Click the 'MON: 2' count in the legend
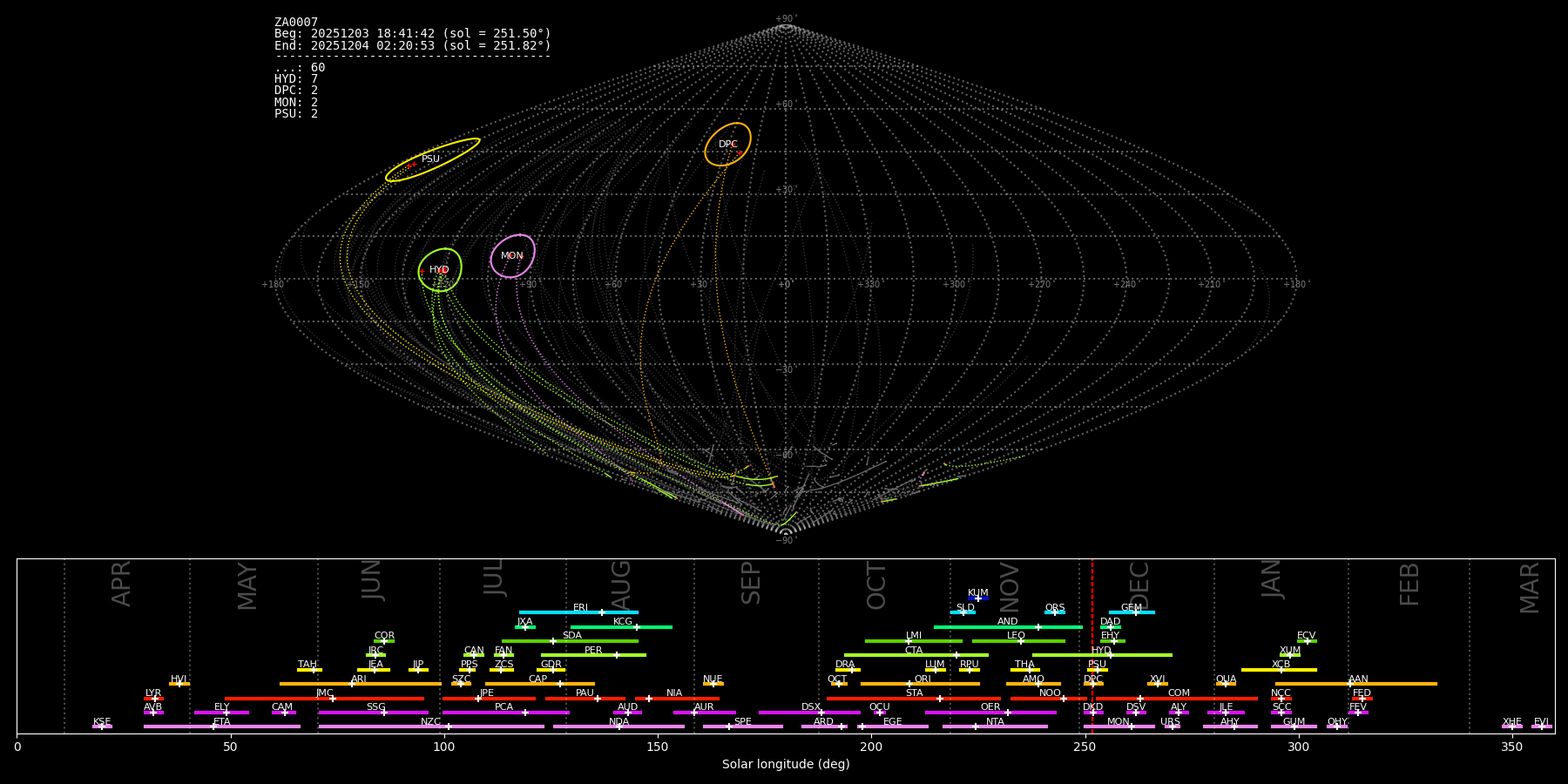Image resolution: width=1568 pixels, height=784 pixels. click(x=296, y=102)
